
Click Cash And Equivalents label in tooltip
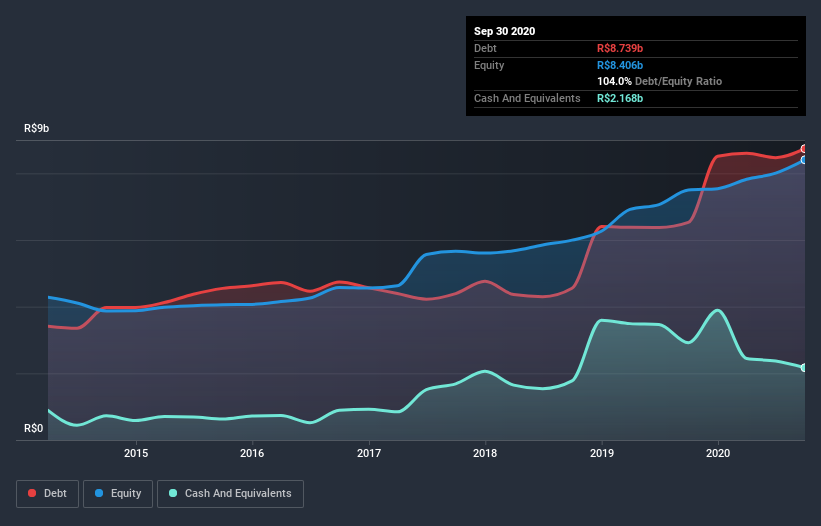527,98
